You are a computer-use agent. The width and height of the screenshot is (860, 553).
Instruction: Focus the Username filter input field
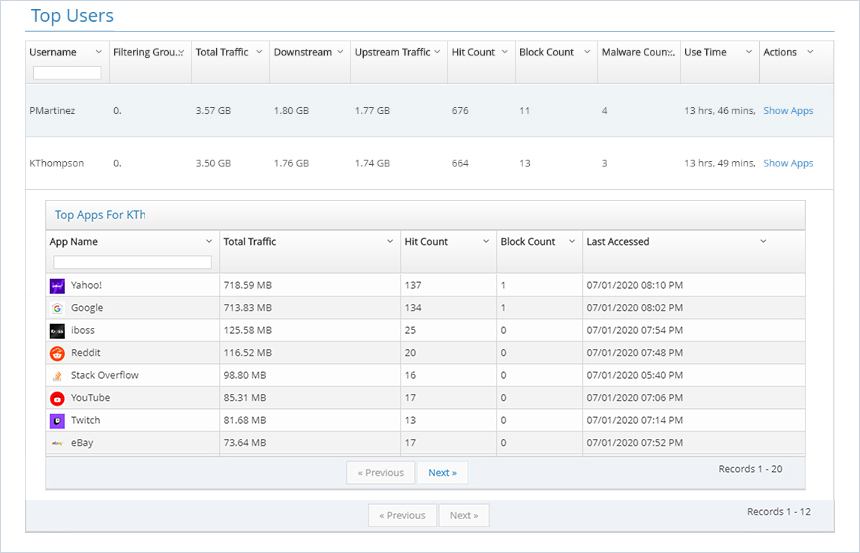(x=67, y=72)
